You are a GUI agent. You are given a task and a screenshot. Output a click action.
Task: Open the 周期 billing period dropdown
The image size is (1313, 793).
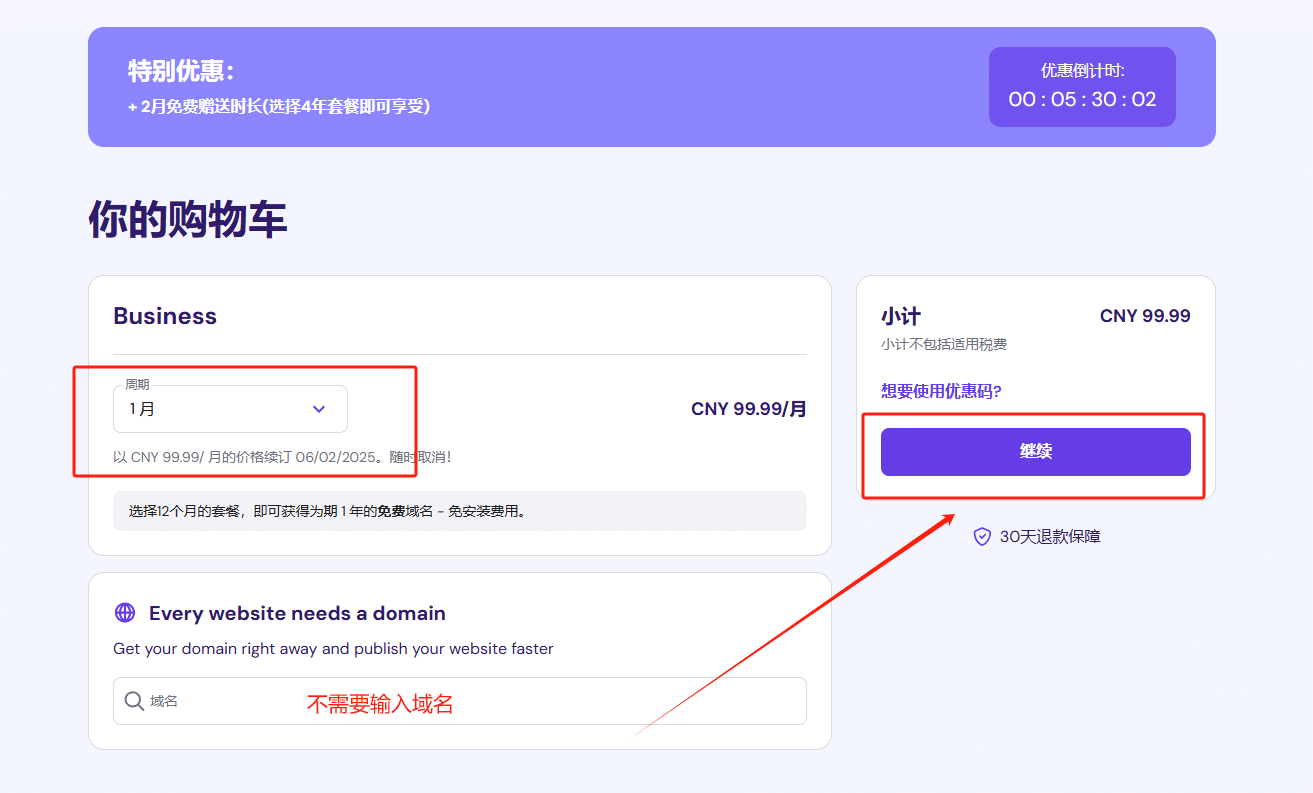coord(230,409)
